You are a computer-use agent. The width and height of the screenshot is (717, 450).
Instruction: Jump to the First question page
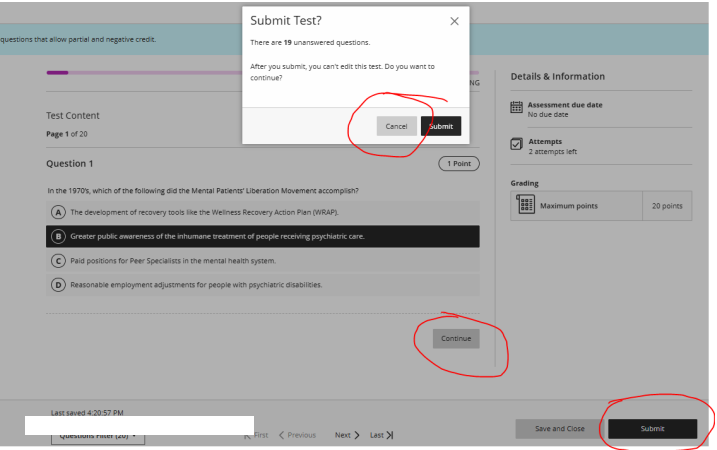coord(257,435)
